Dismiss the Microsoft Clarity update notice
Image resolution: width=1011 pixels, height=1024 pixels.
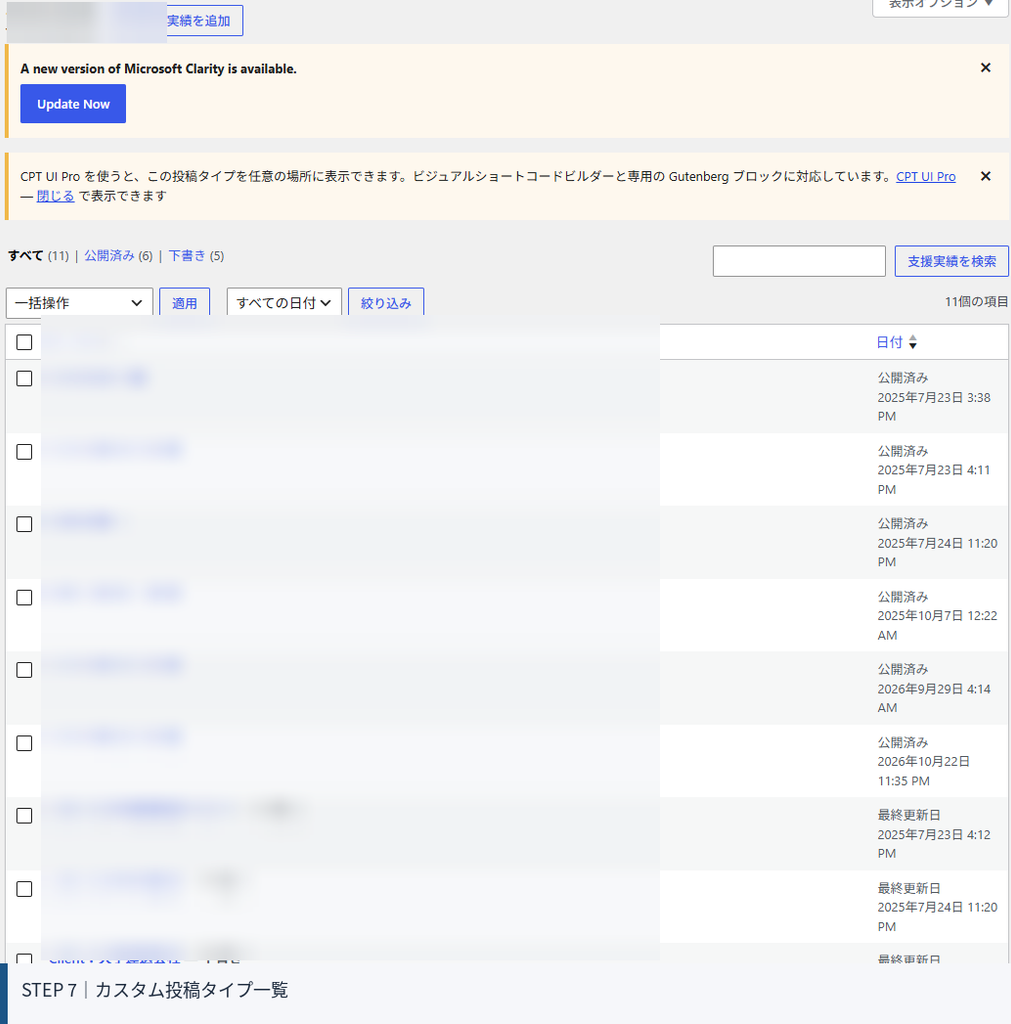(986, 68)
